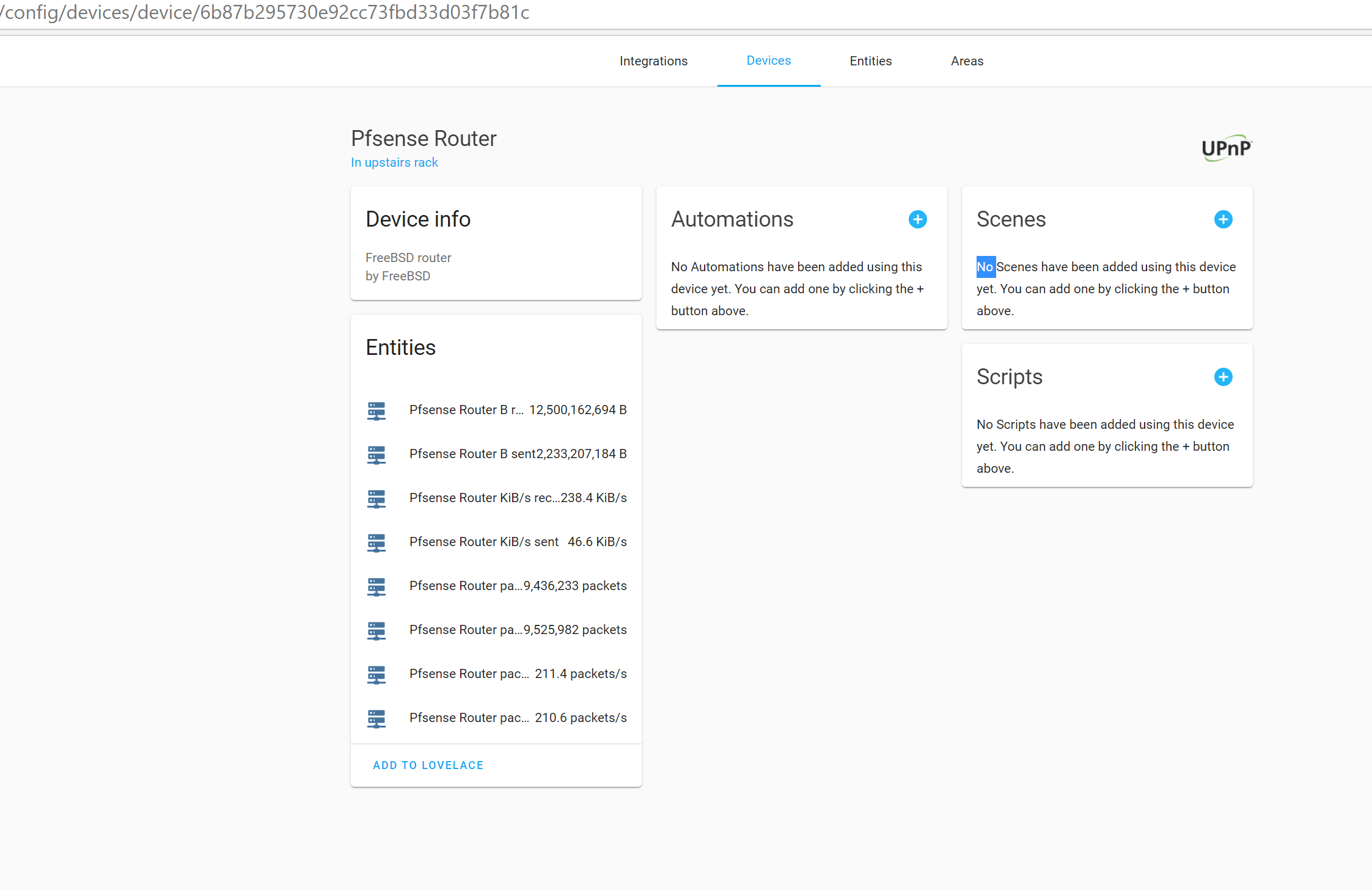Open Pfsense Router B sent entity

click(496, 454)
